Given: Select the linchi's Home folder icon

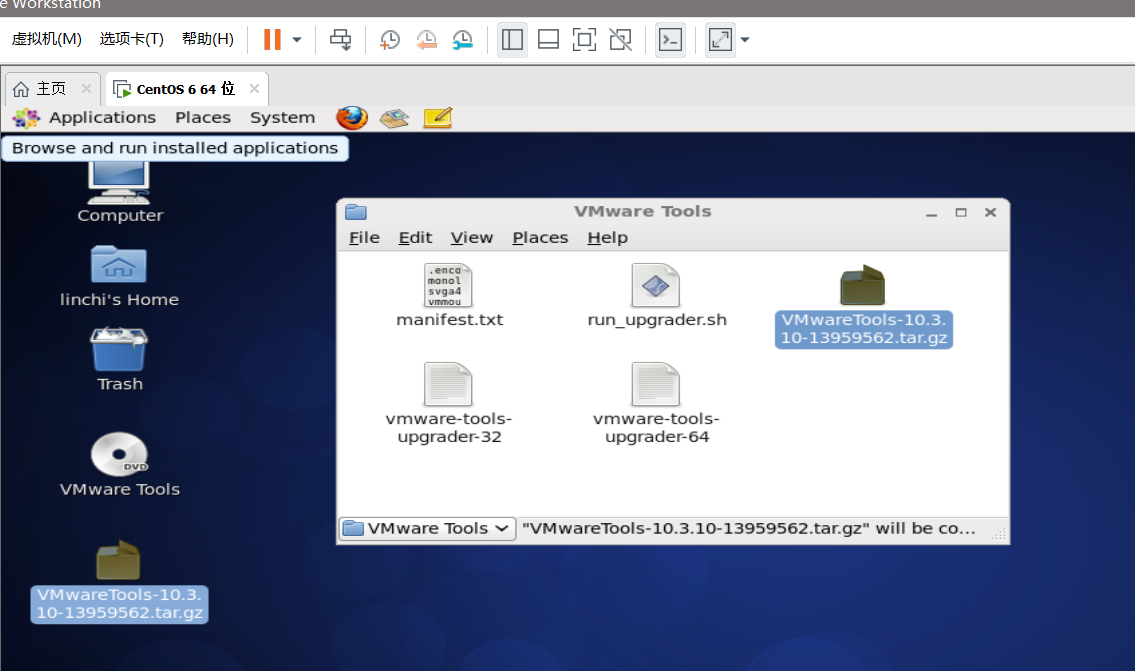Looking at the screenshot, I should point(119,277).
